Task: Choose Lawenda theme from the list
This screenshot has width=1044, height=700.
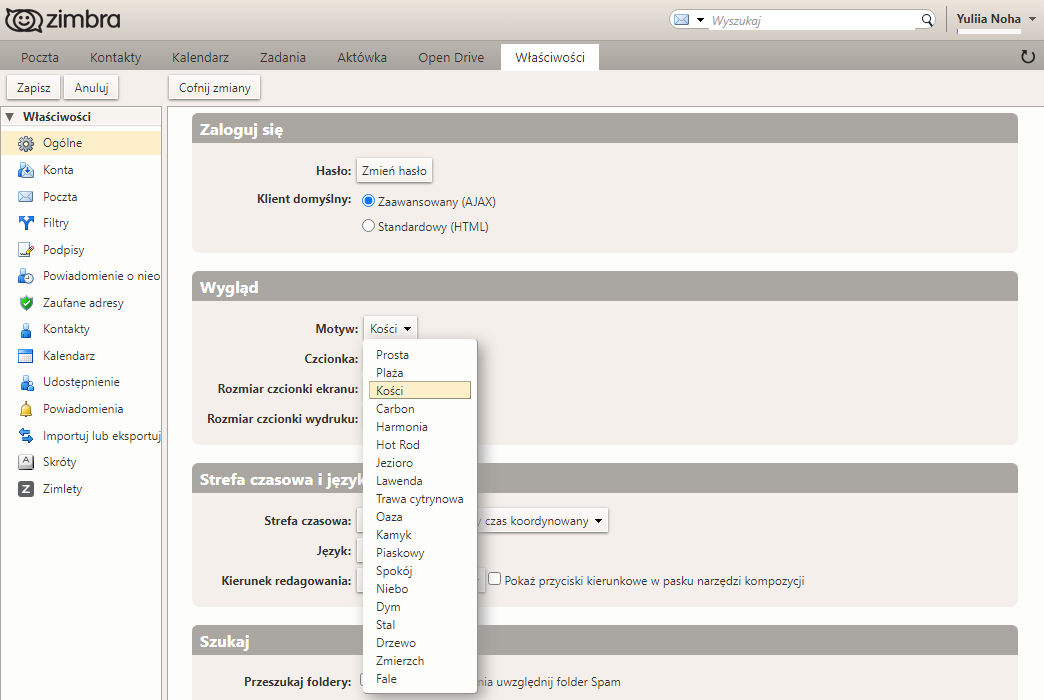Action: pyautogui.click(x=399, y=481)
